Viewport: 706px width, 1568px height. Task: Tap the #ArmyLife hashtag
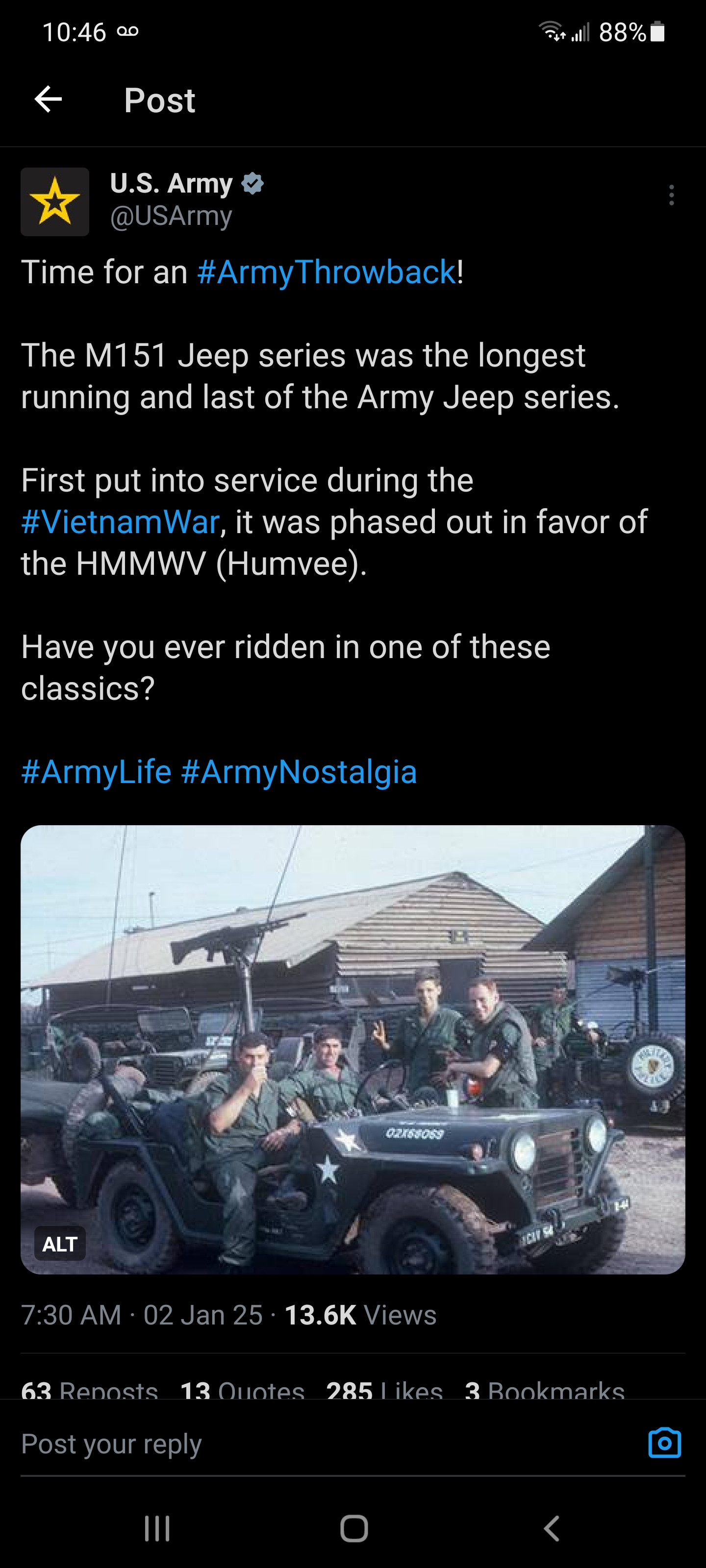click(x=96, y=772)
